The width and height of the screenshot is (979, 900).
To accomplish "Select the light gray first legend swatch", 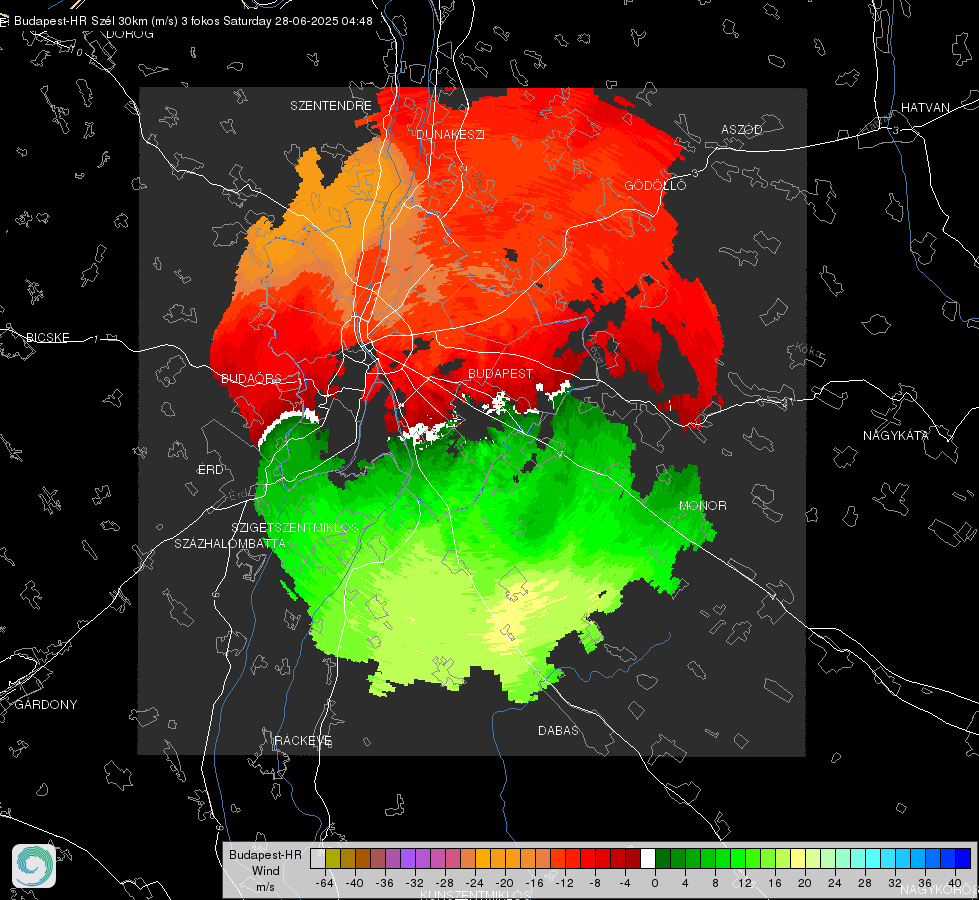I will pos(318,859).
